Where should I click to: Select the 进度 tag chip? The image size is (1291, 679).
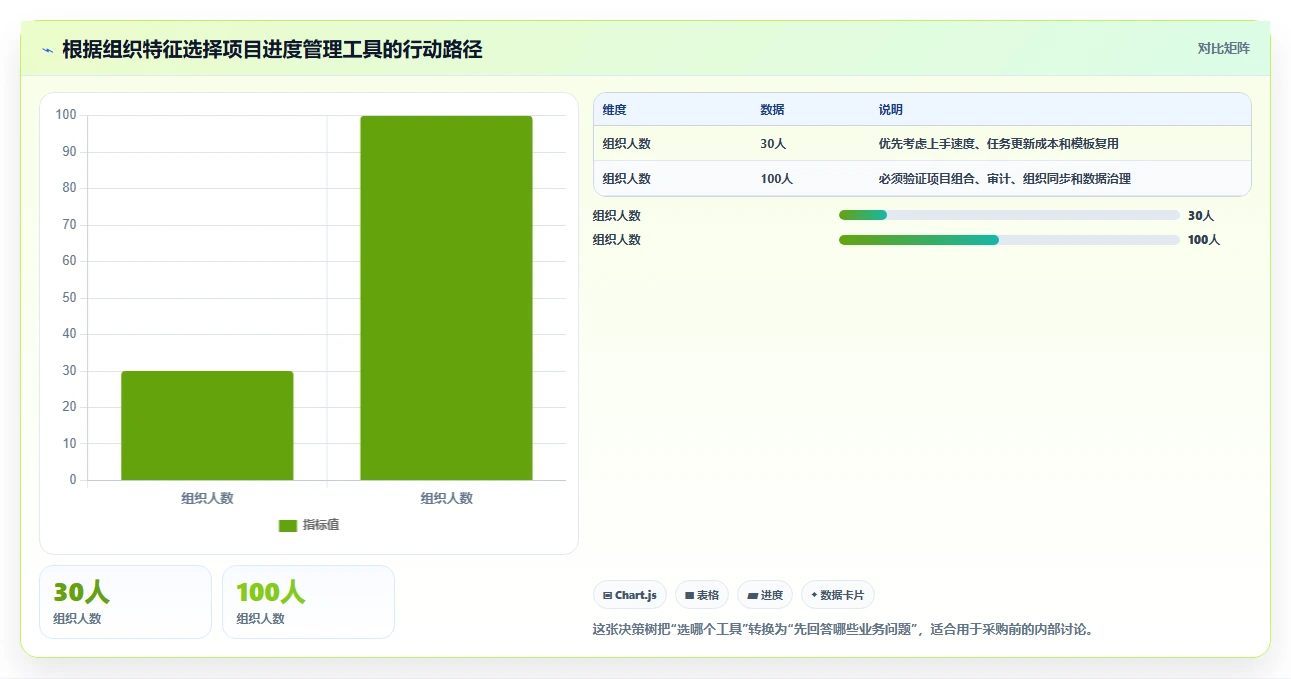(765, 595)
